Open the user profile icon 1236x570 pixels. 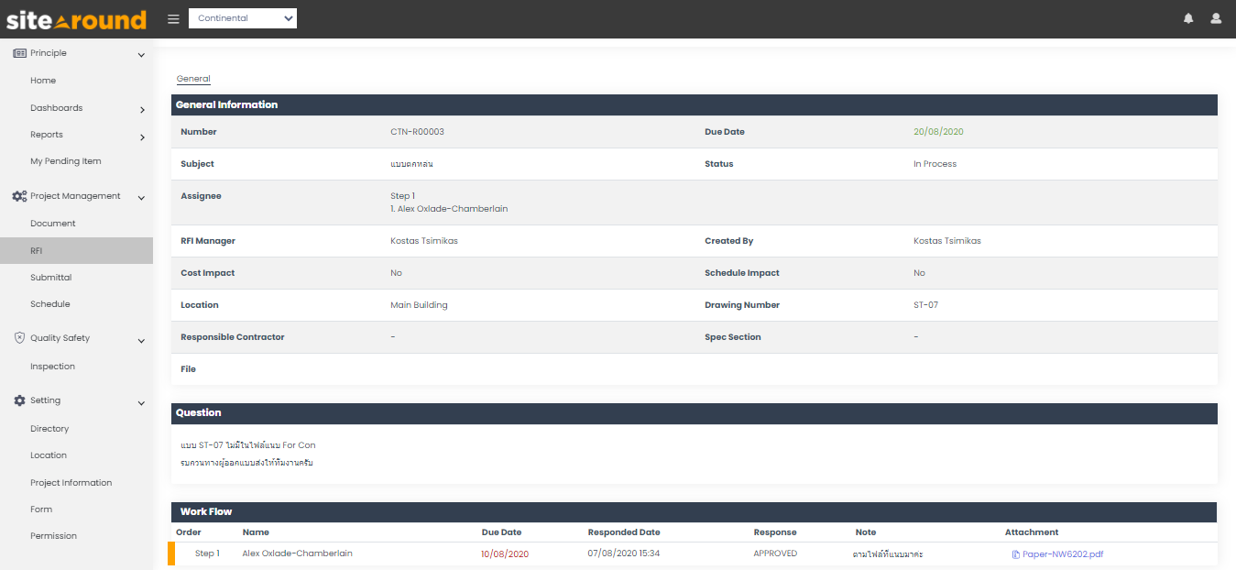tap(1216, 19)
